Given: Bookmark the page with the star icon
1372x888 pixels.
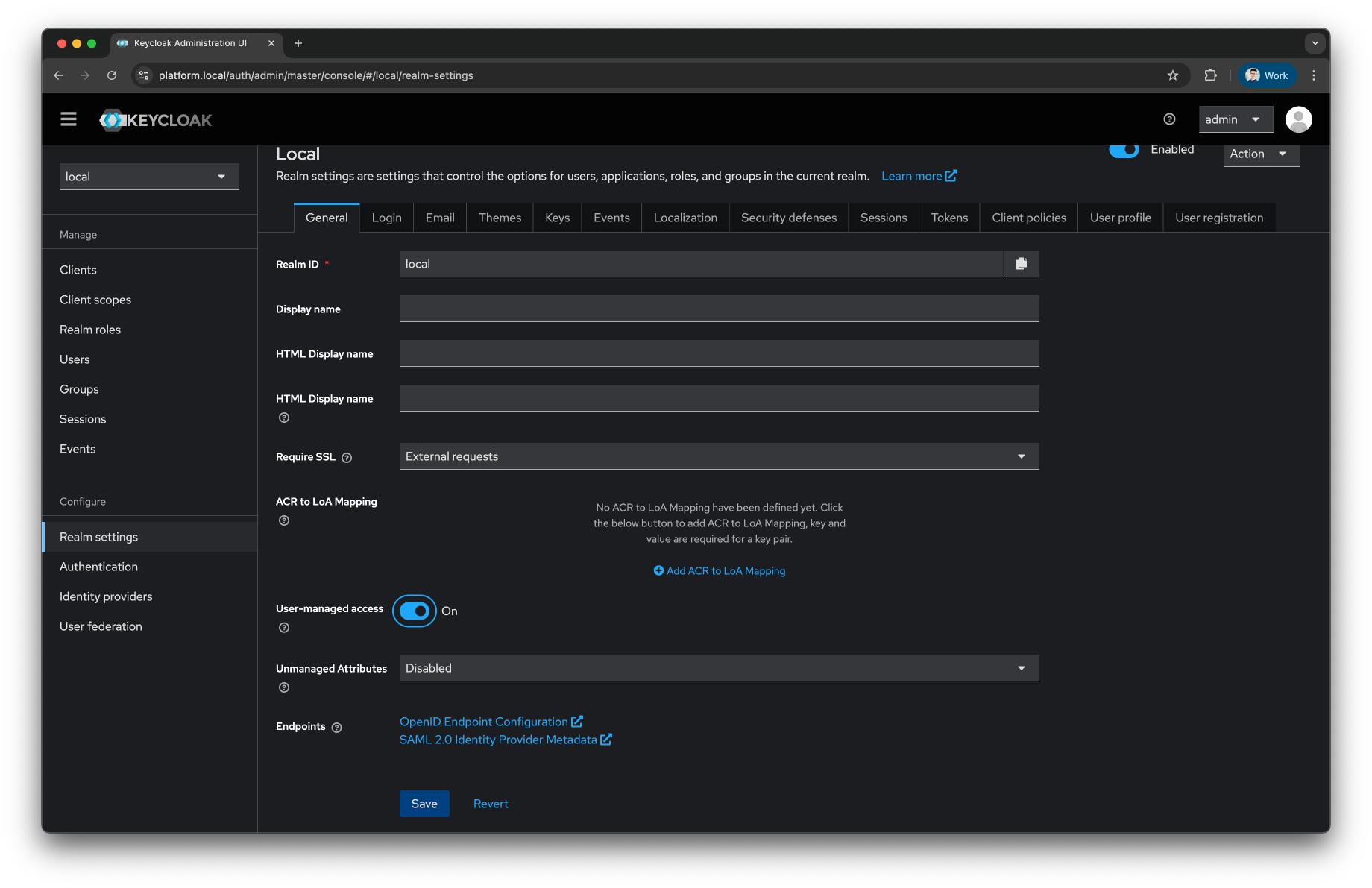Looking at the screenshot, I should click(x=1173, y=75).
